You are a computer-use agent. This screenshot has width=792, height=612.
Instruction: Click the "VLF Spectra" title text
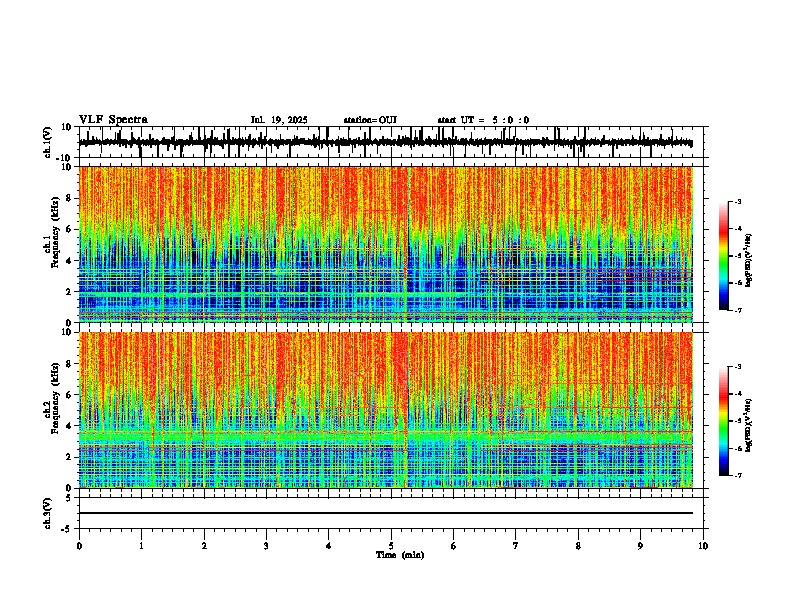click(x=113, y=120)
